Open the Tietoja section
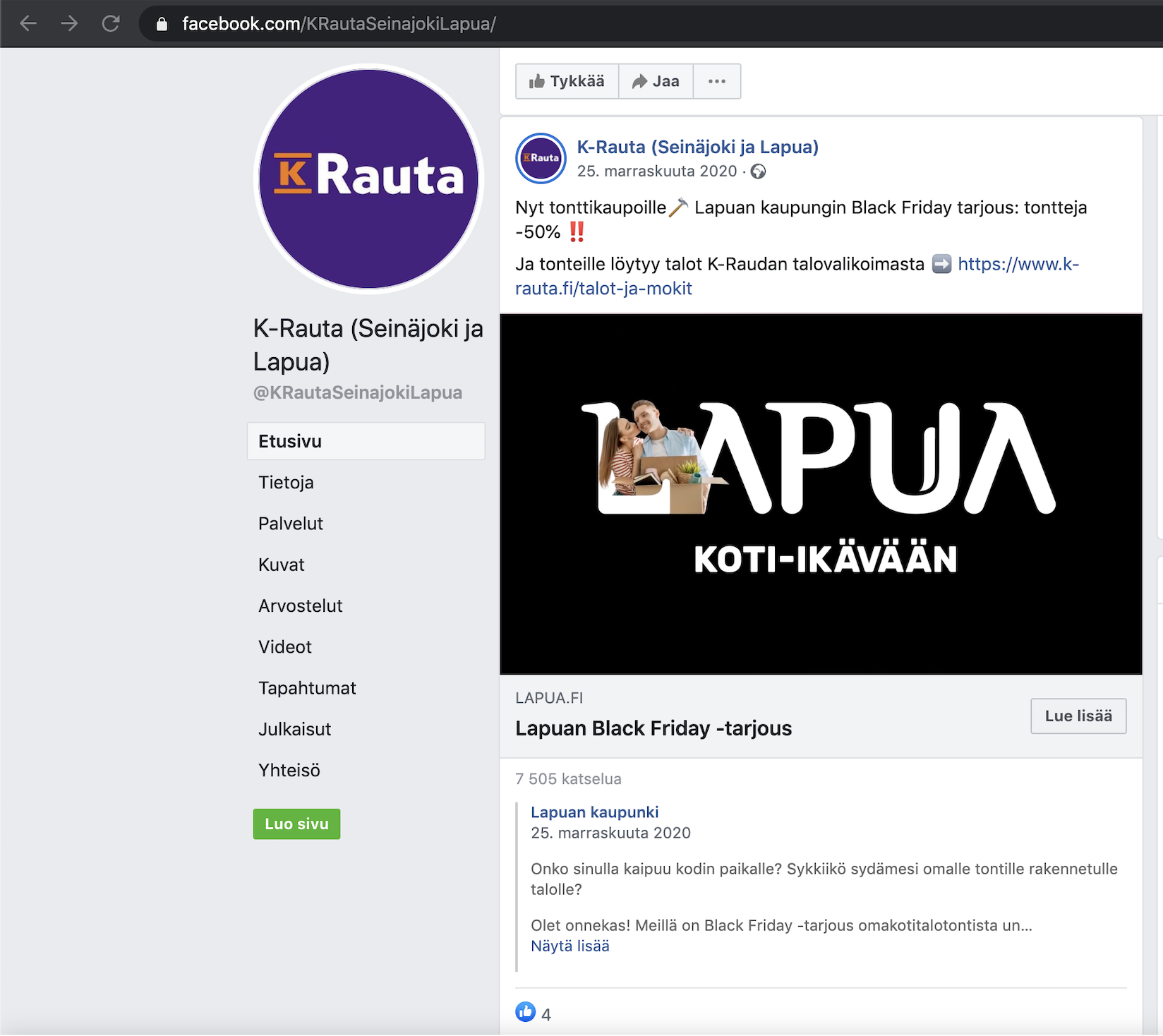This screenshot has height=1036, width=1163. [x=286, y=483]
